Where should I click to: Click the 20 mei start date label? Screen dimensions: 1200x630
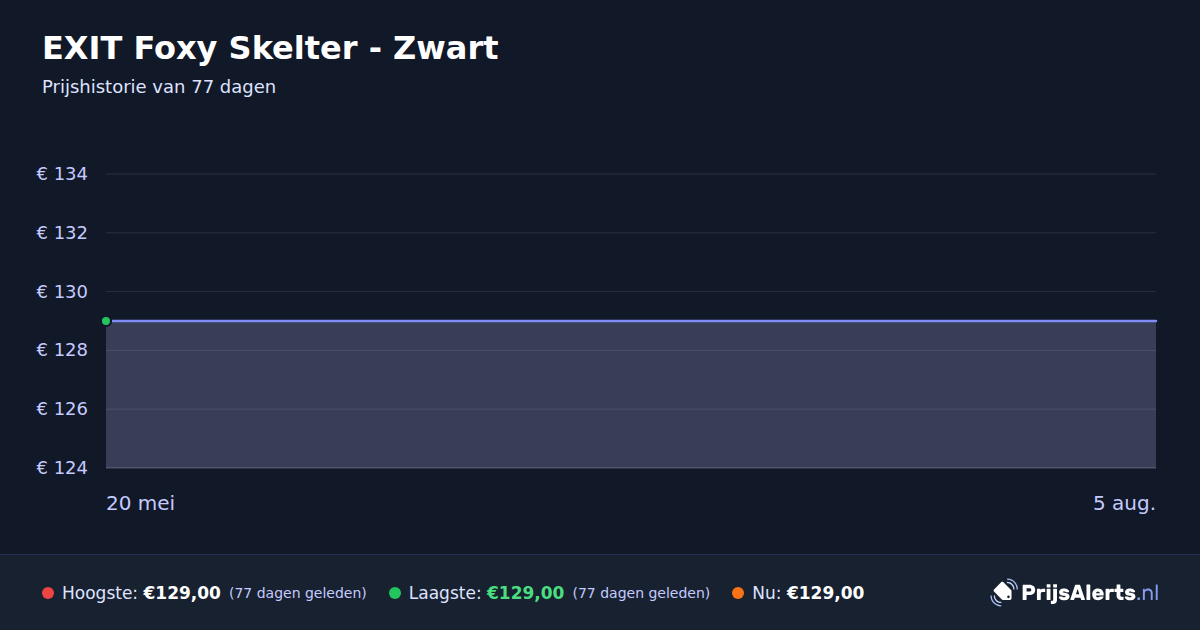140,503
